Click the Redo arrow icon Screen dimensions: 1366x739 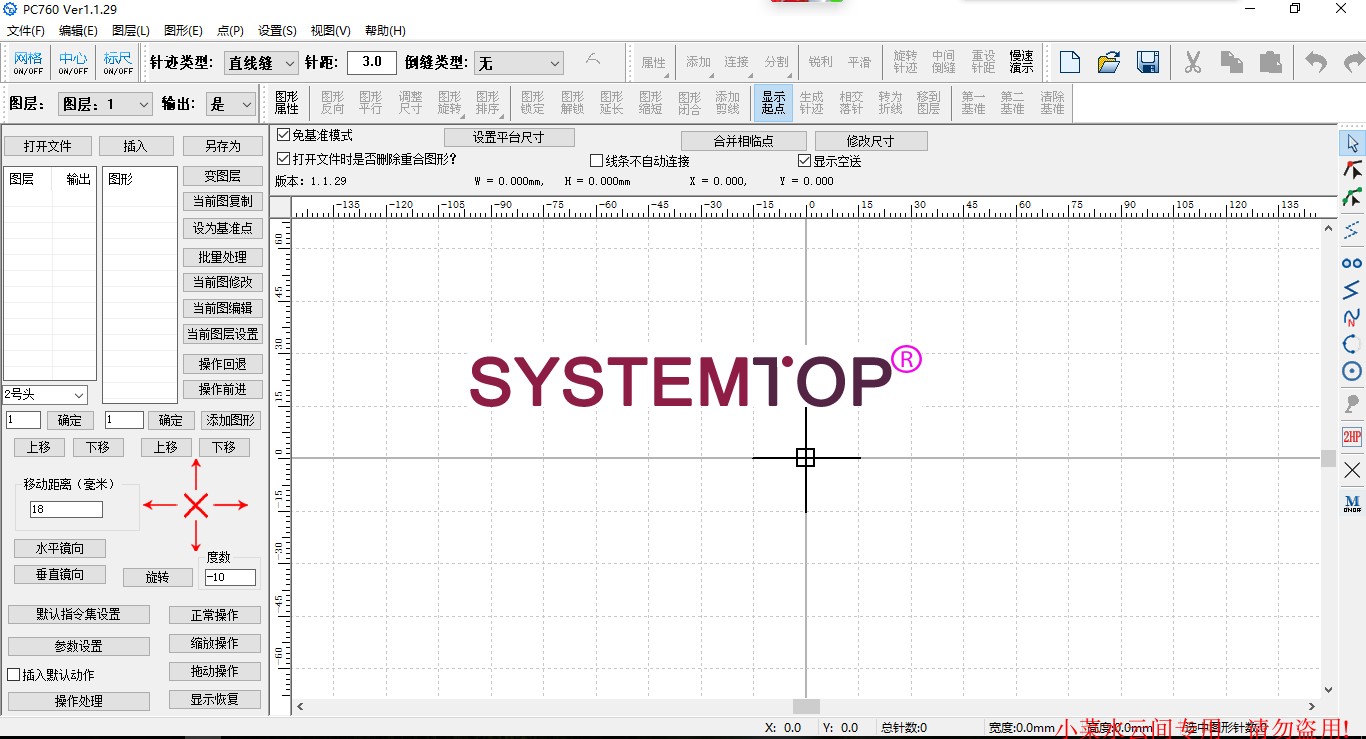click(1353, 62)
